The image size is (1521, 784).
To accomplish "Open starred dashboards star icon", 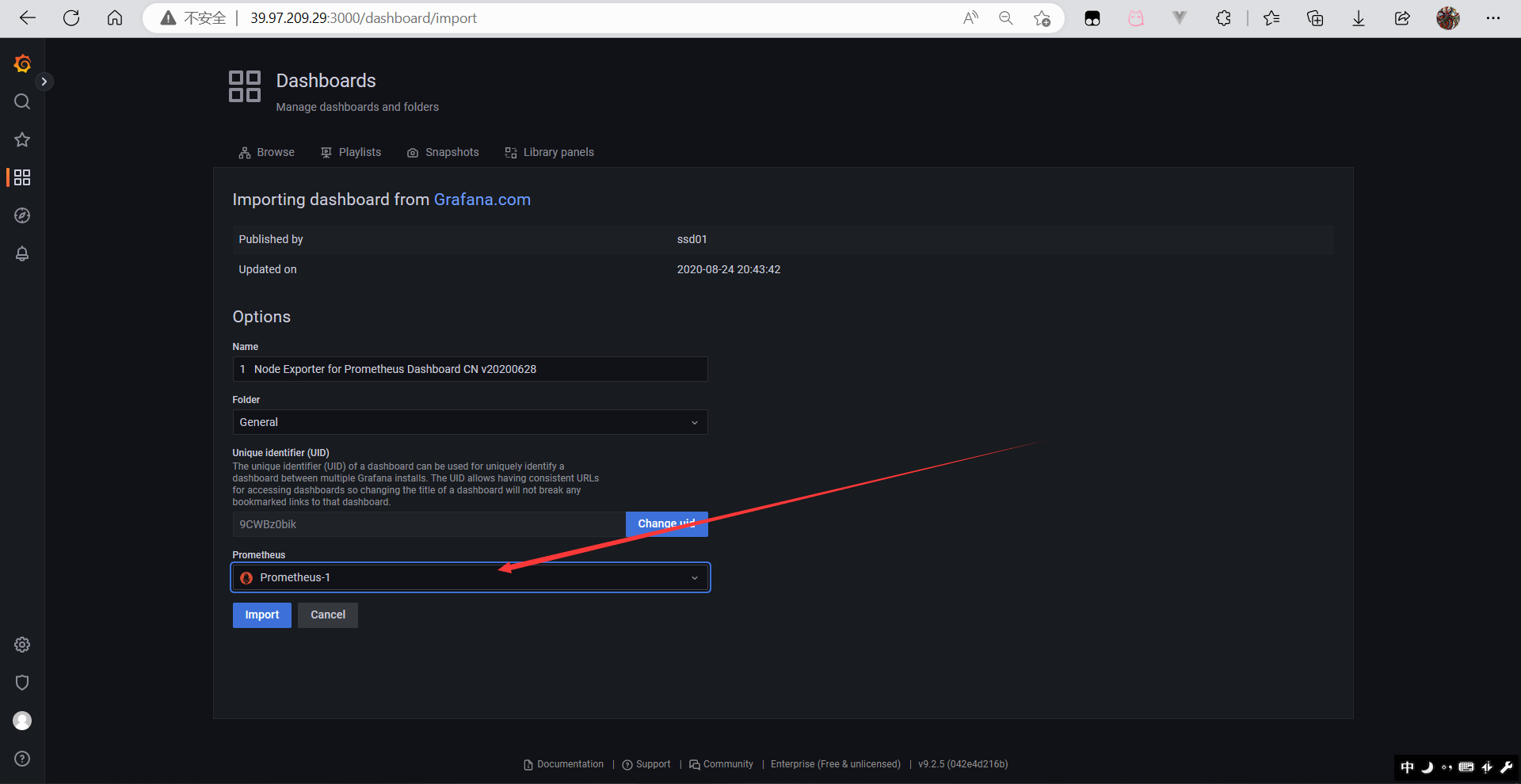I will tap(22, 139).
